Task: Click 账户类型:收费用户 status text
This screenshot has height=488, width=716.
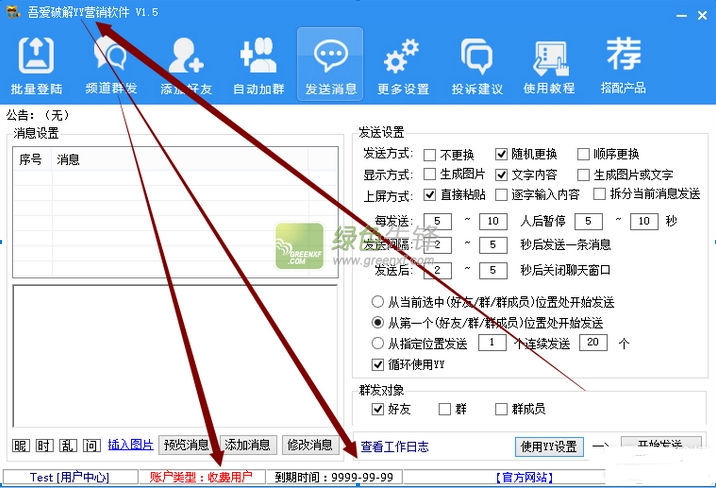Action: point(201,477)
